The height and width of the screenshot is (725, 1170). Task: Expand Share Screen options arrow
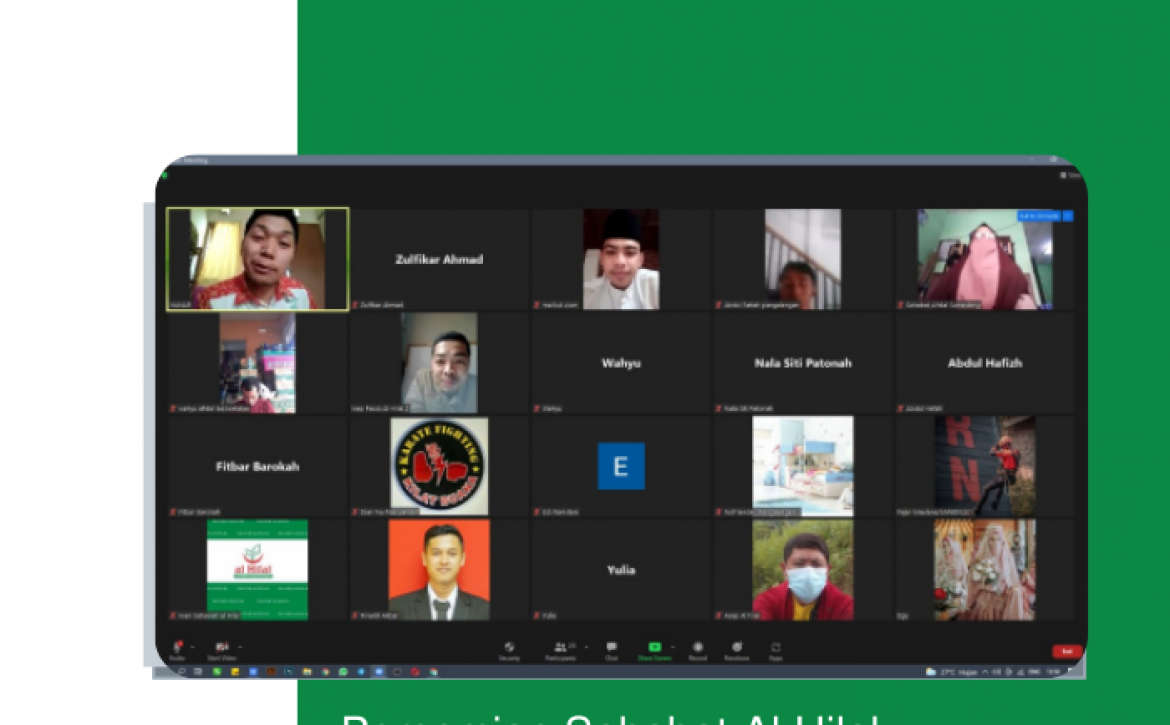click(x=671, y=647)
